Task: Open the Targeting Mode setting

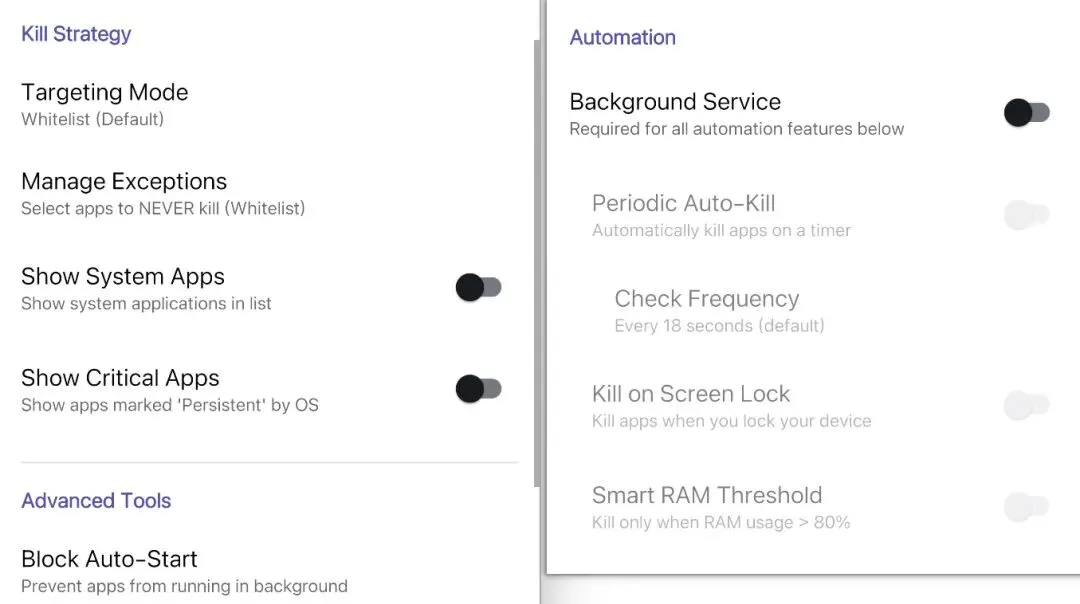Action: click(x=269, y=105)
